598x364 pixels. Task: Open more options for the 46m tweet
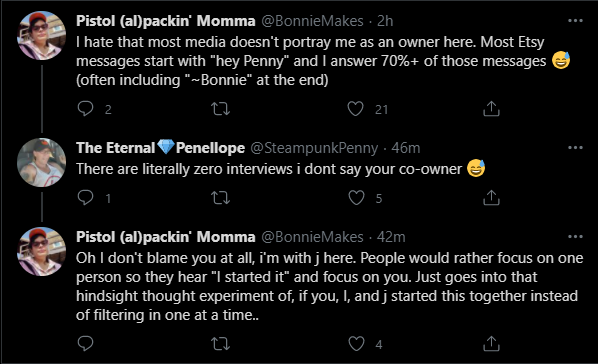[x=575, y=148]
